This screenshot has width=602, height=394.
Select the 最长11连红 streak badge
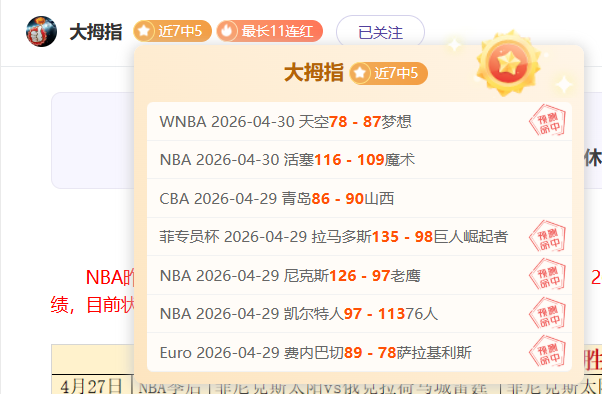[270, 31]
